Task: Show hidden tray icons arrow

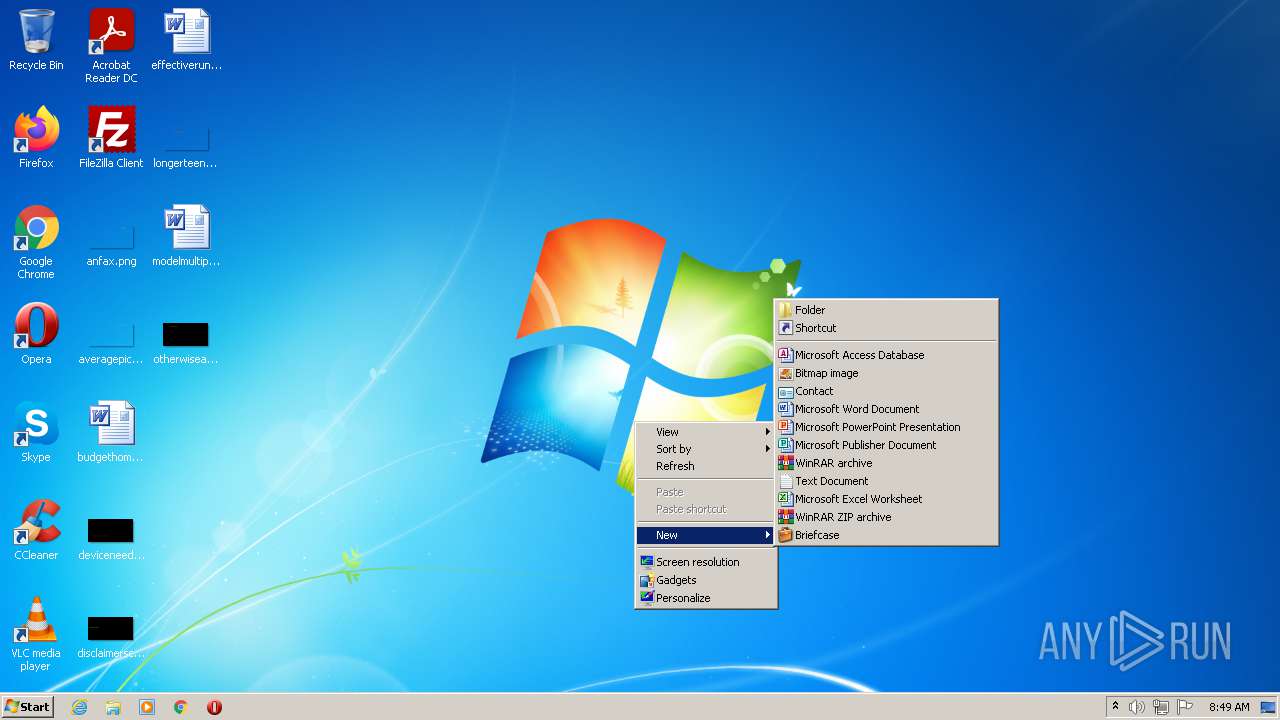Action: [x=1115, y=707]
